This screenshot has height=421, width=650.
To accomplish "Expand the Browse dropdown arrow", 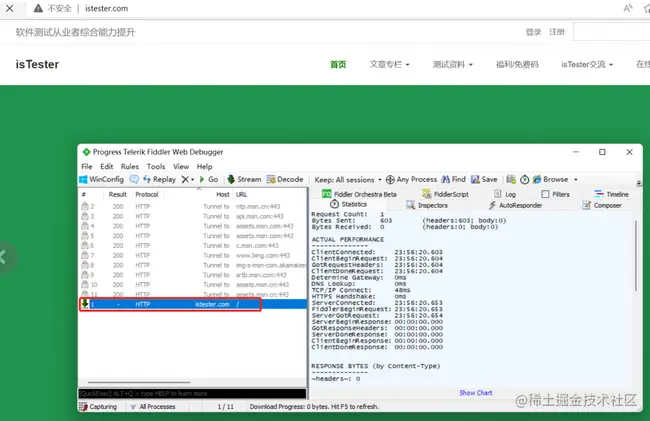I will click(x=575, y=180).
